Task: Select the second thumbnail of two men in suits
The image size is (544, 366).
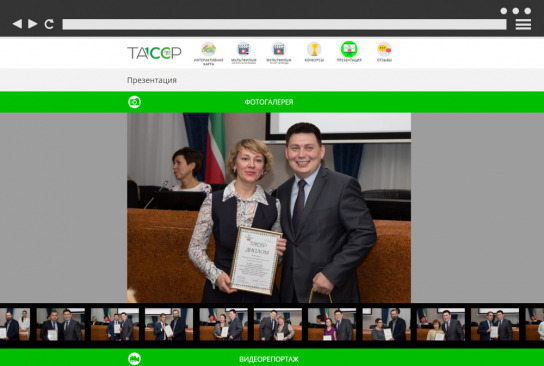Action: coord(61,324)
